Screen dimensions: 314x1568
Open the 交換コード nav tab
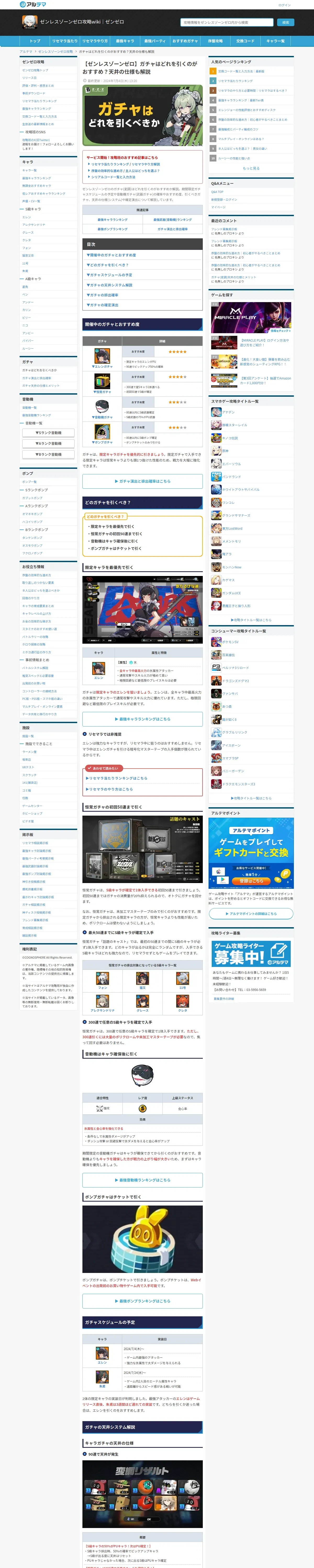[x=245, y=41]
